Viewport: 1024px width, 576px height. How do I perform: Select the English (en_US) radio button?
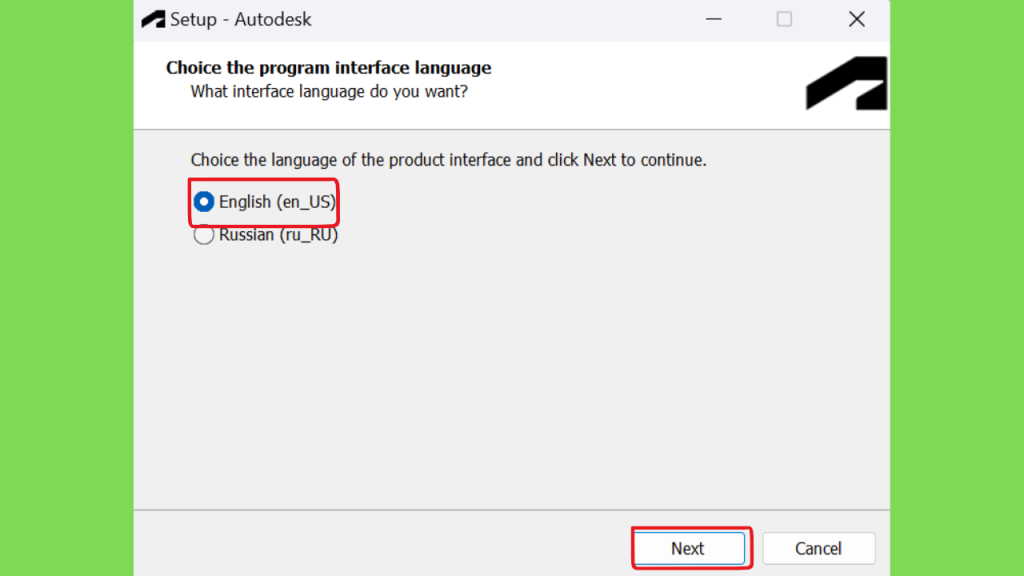[204, 202]
